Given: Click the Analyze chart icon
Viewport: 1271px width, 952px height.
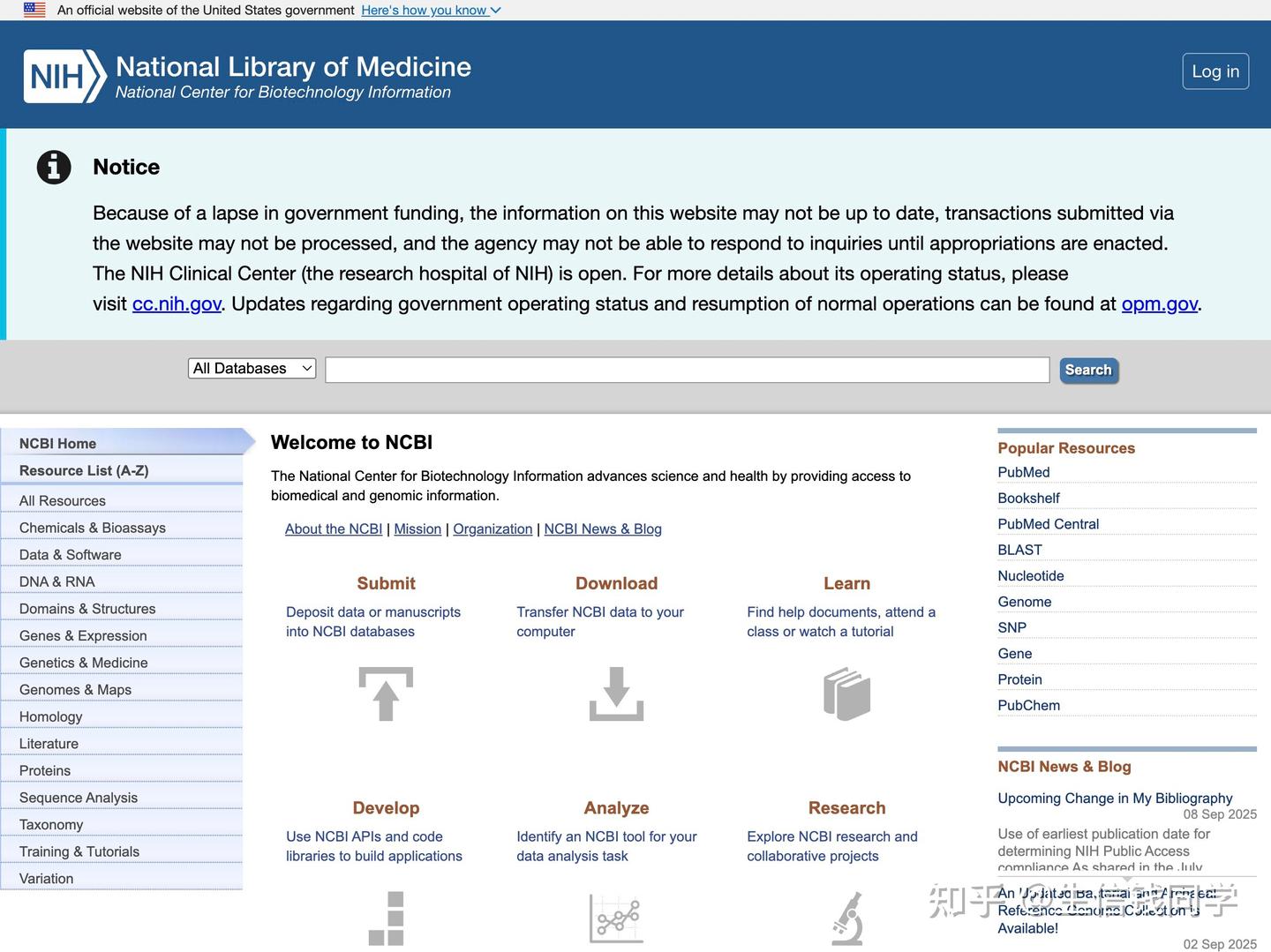Looking at the screenshot, I should point(616,918).
